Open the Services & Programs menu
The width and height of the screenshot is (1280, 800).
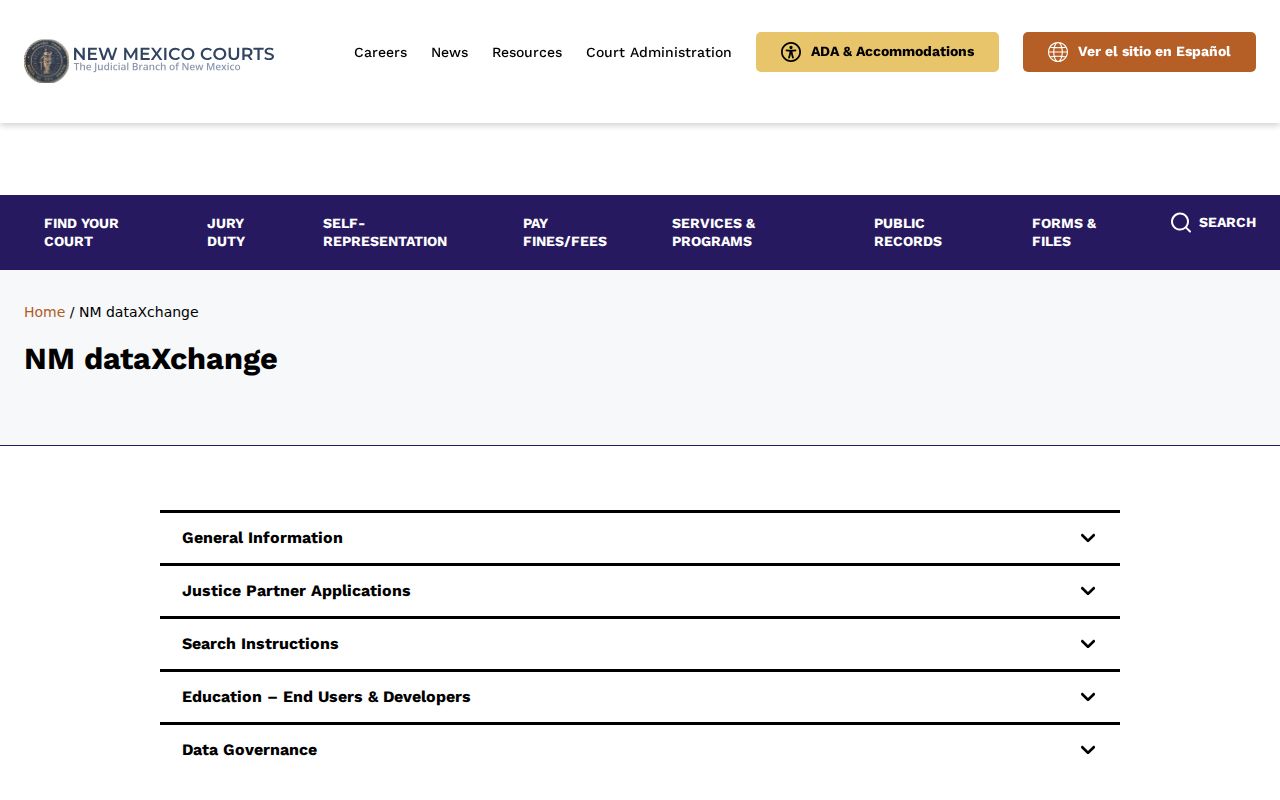(714, 232)
